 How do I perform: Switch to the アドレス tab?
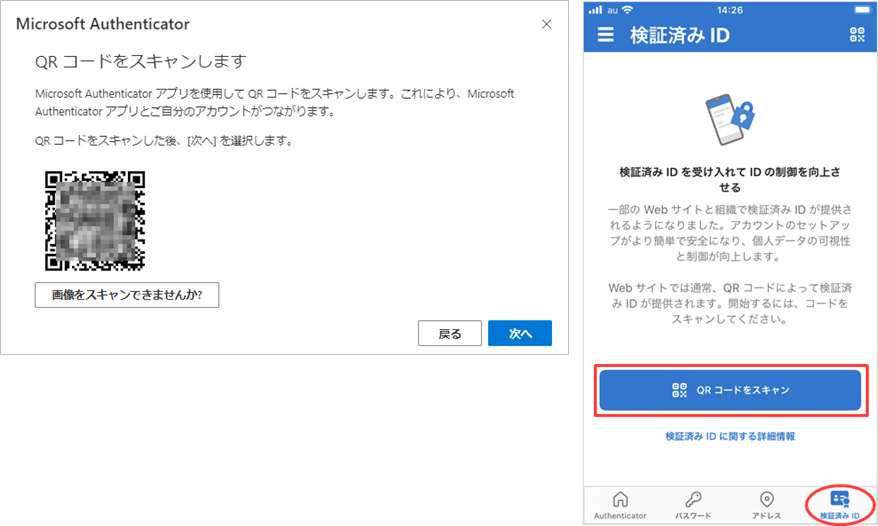click(767, 505)
